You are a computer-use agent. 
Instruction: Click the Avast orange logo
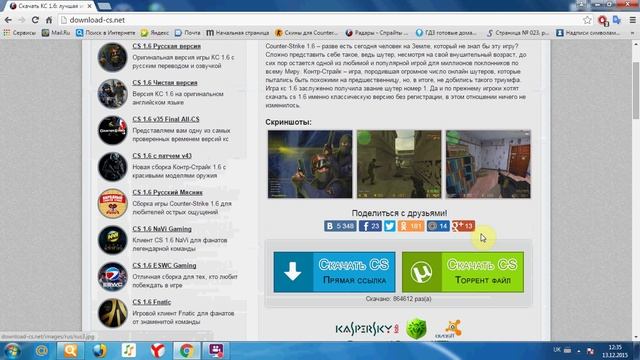coord(448,329)
